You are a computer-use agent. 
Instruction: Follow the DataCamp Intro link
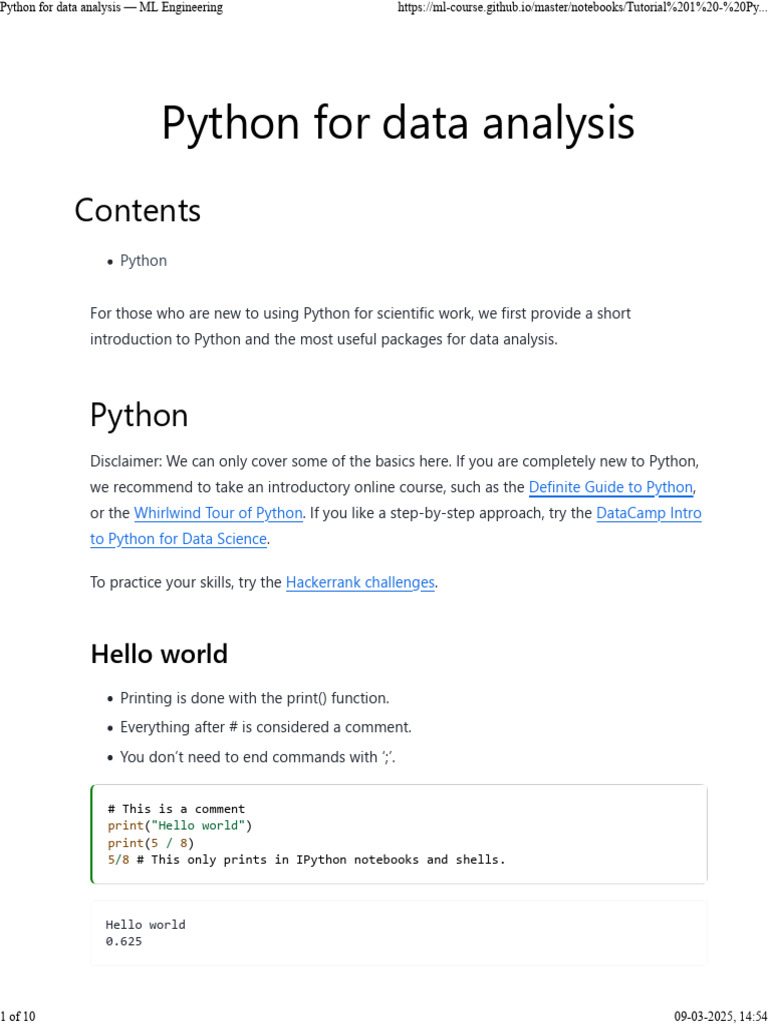[648, 513]
